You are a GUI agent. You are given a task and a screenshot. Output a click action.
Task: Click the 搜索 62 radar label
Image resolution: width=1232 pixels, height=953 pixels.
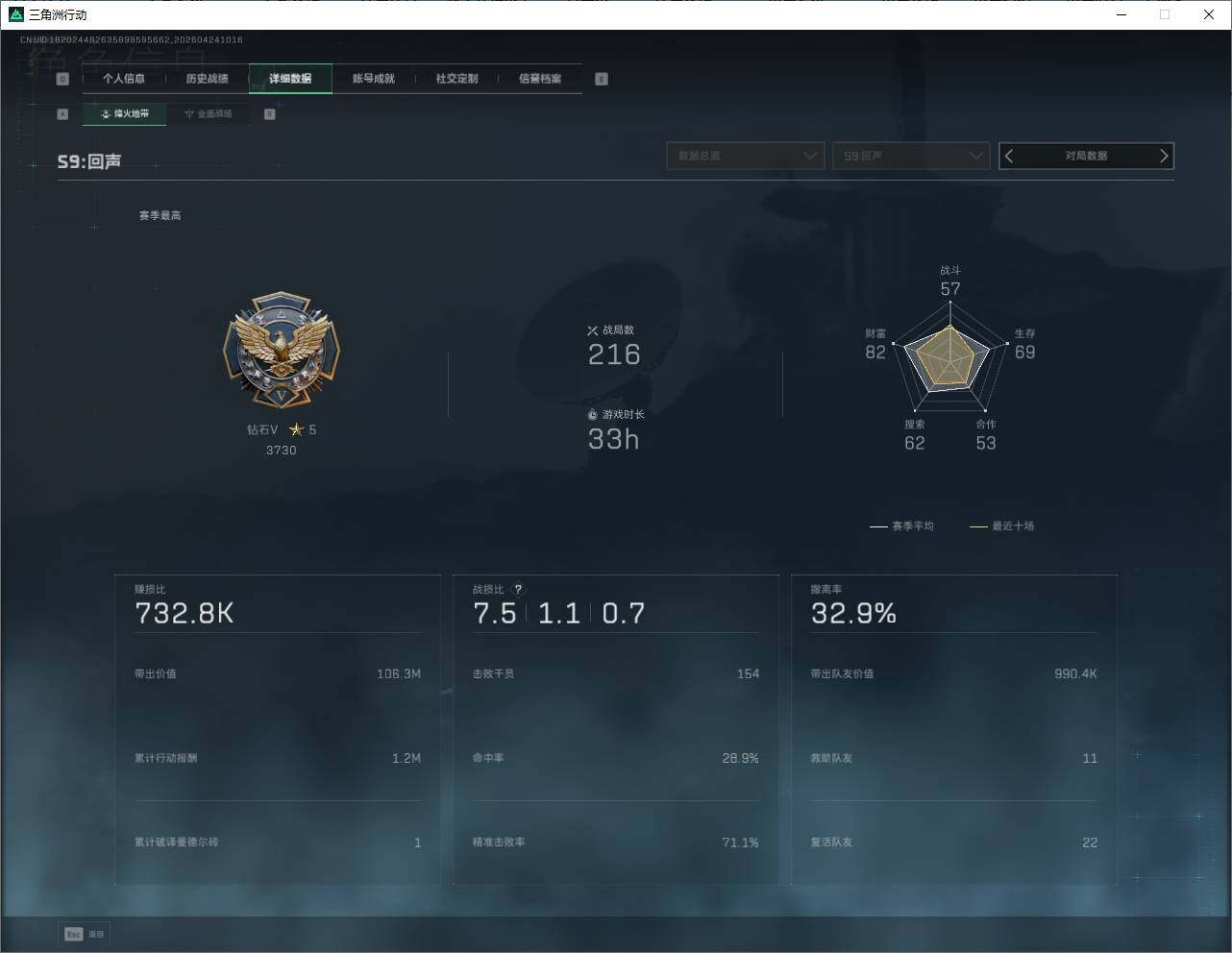tap(915, 435)
